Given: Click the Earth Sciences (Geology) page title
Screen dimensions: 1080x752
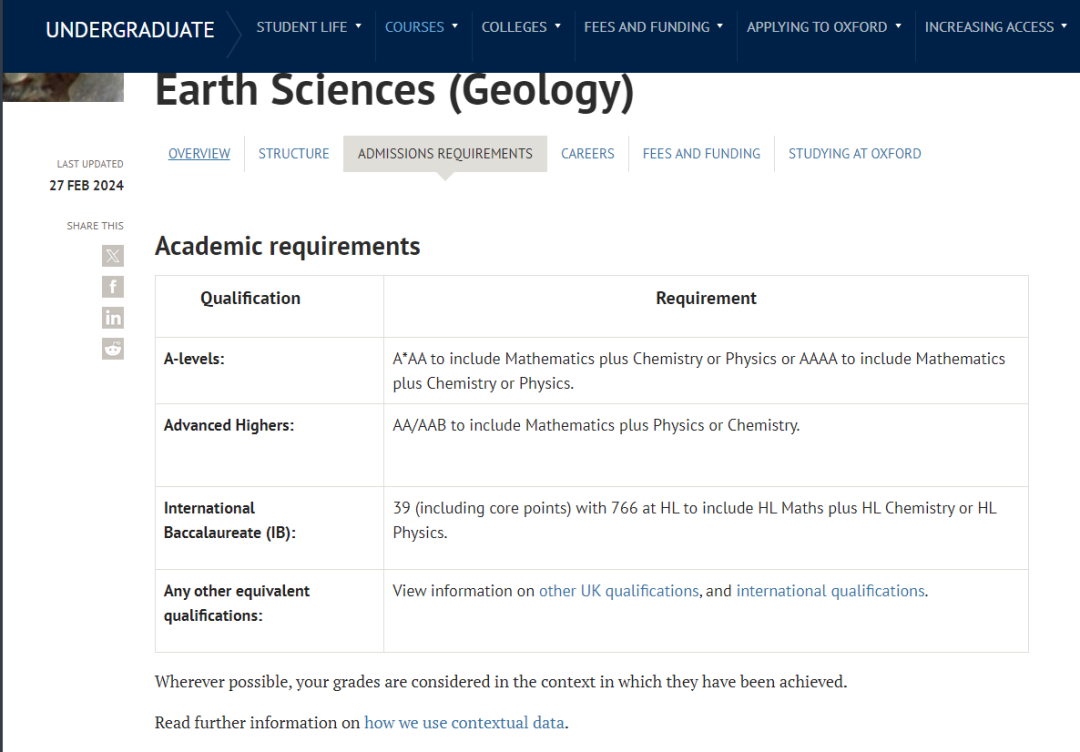Looking at the screenshot, I should coord(394,90).
